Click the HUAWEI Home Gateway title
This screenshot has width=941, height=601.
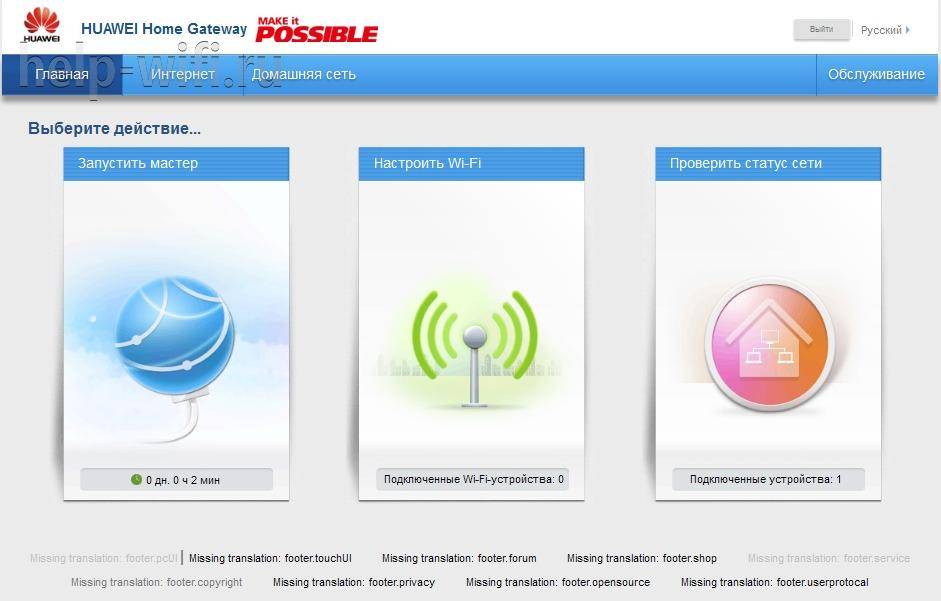(164, 29)
